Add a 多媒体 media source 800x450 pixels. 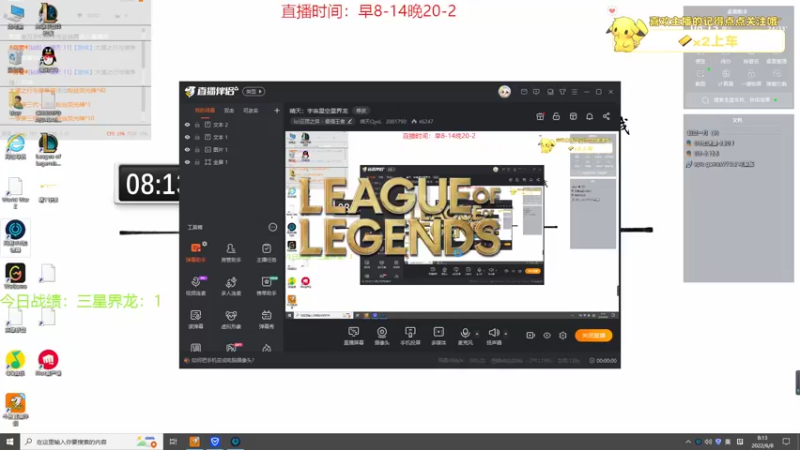click(x=439, y=336)
